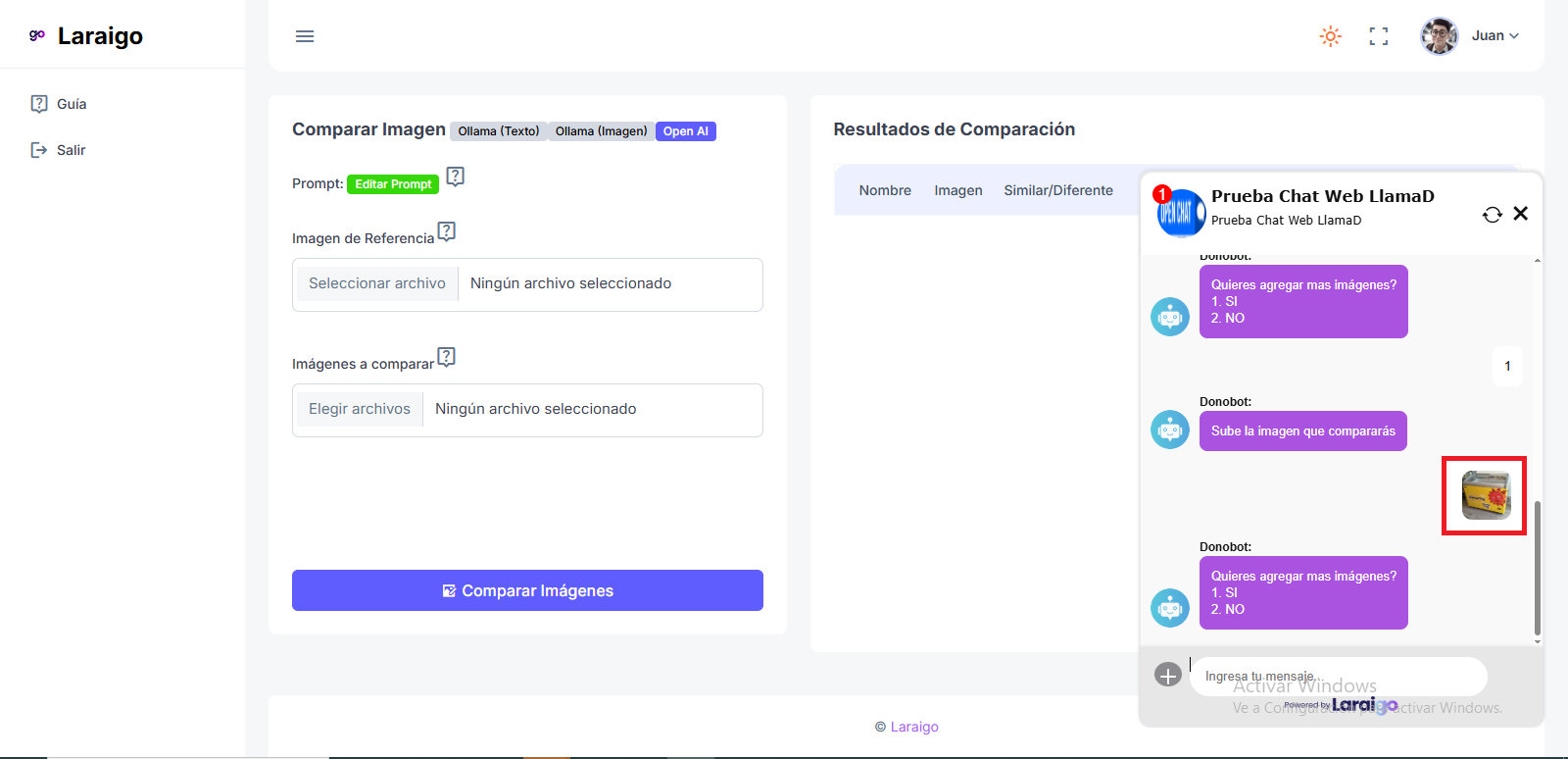
Task: Open help icon for Imágenes a comparar
Action: click(447, 357)
